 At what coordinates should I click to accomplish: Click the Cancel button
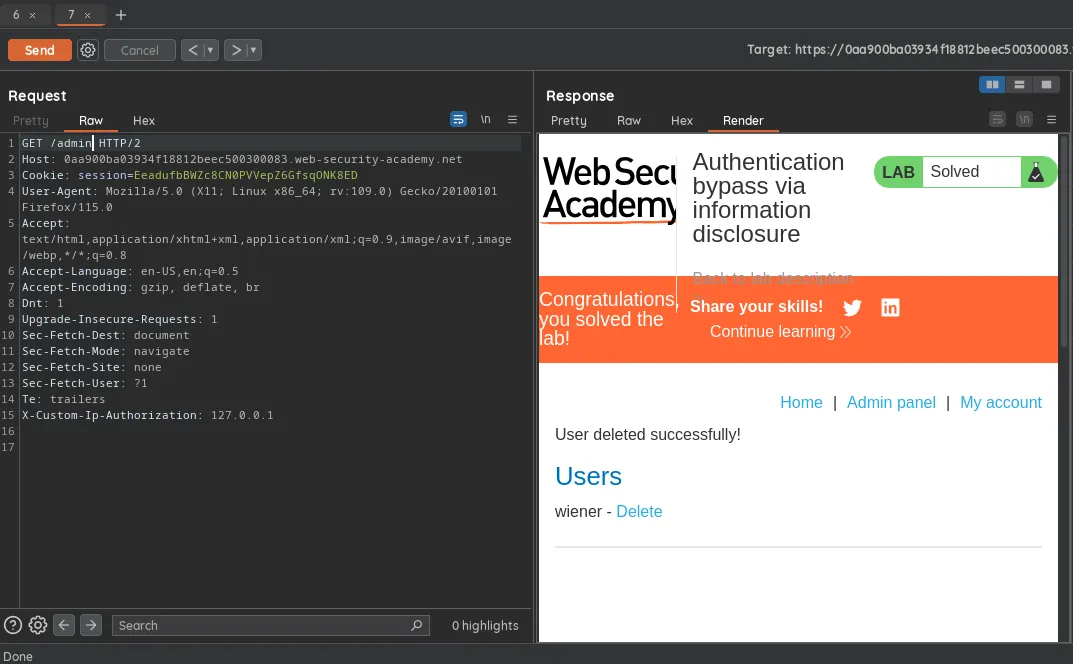click(140, 50)
